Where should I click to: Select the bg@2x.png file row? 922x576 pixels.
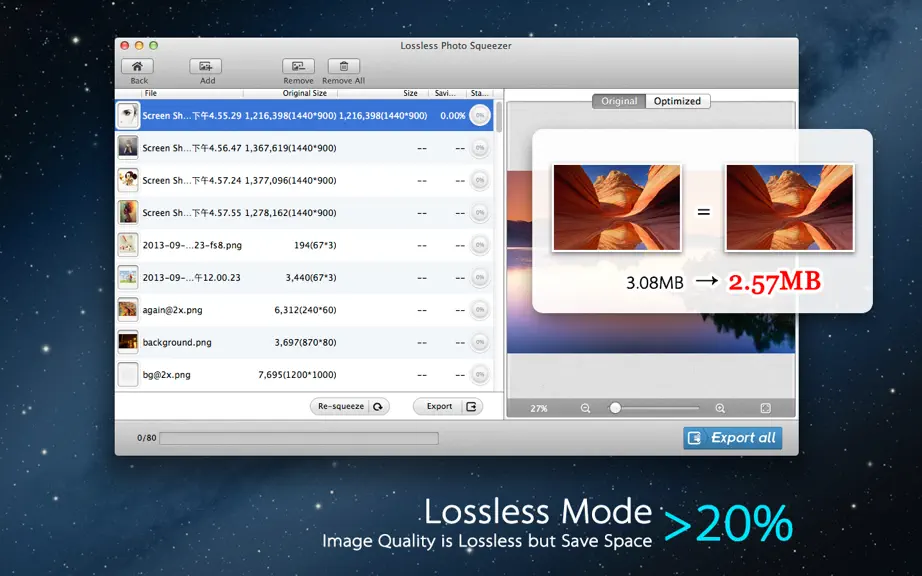pyautogui.click(x=305, y=374)
